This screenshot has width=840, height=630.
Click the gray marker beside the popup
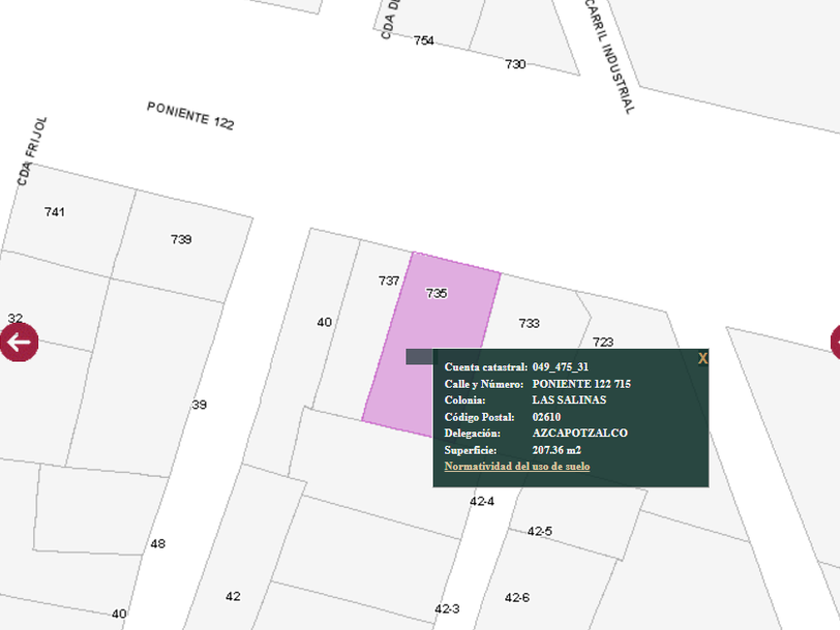pyautogui.click(x=419, y=357)
